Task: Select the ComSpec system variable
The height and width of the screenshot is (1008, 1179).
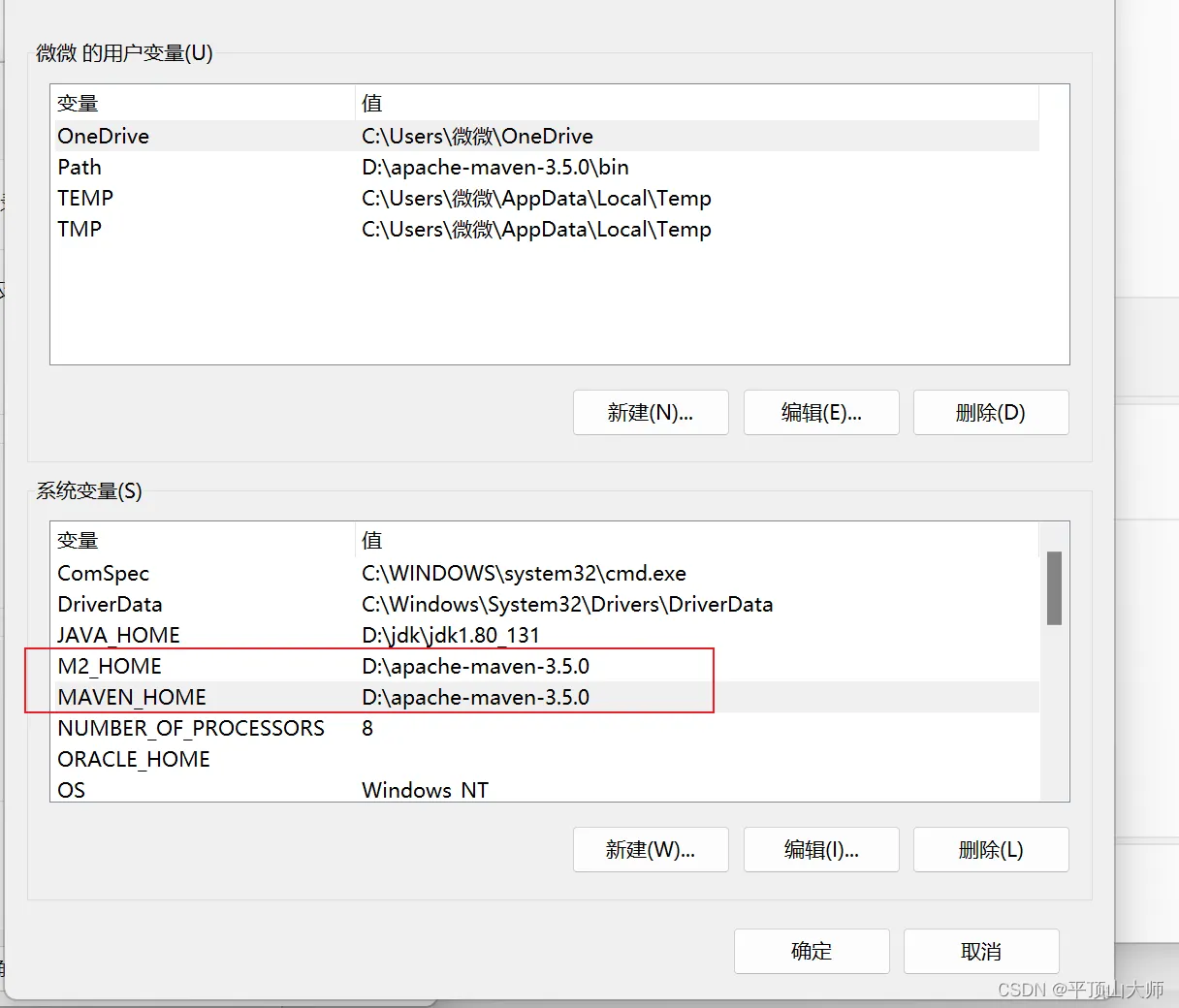Action: tap(545, 573)
